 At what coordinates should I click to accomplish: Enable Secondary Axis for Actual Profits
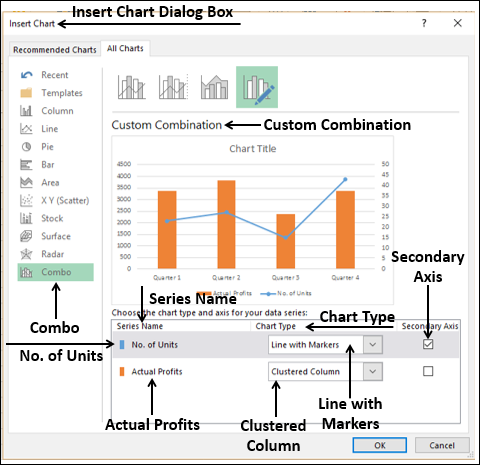pos(428,371)
